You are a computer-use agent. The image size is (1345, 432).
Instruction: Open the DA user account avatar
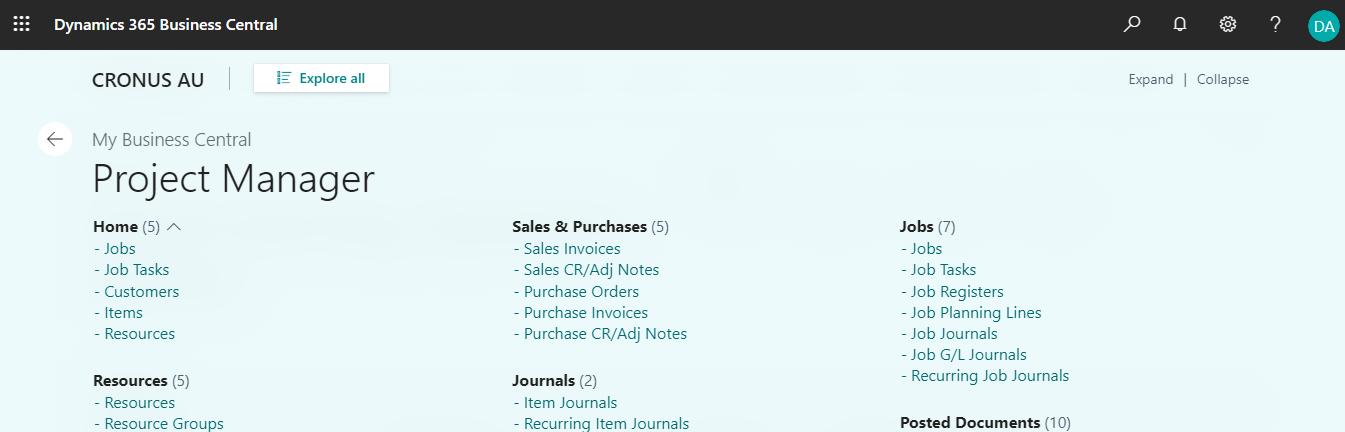click(1323, 26)
